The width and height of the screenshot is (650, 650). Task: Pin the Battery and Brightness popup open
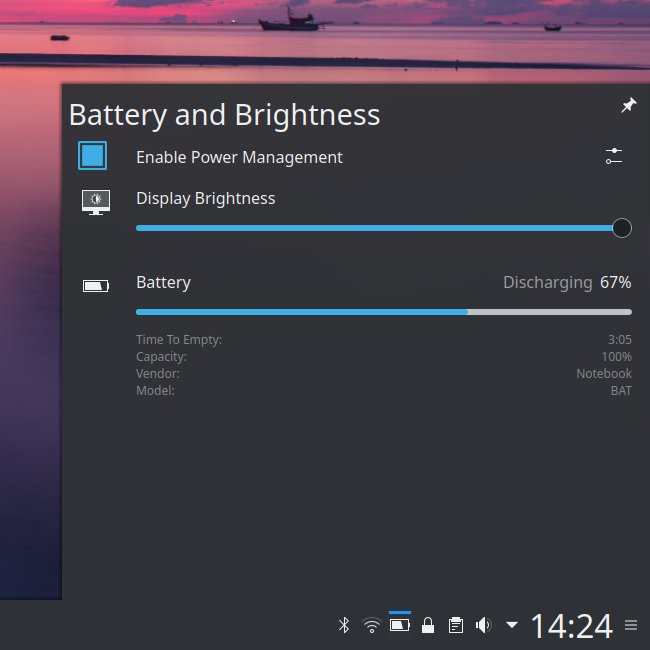[628, 105]
